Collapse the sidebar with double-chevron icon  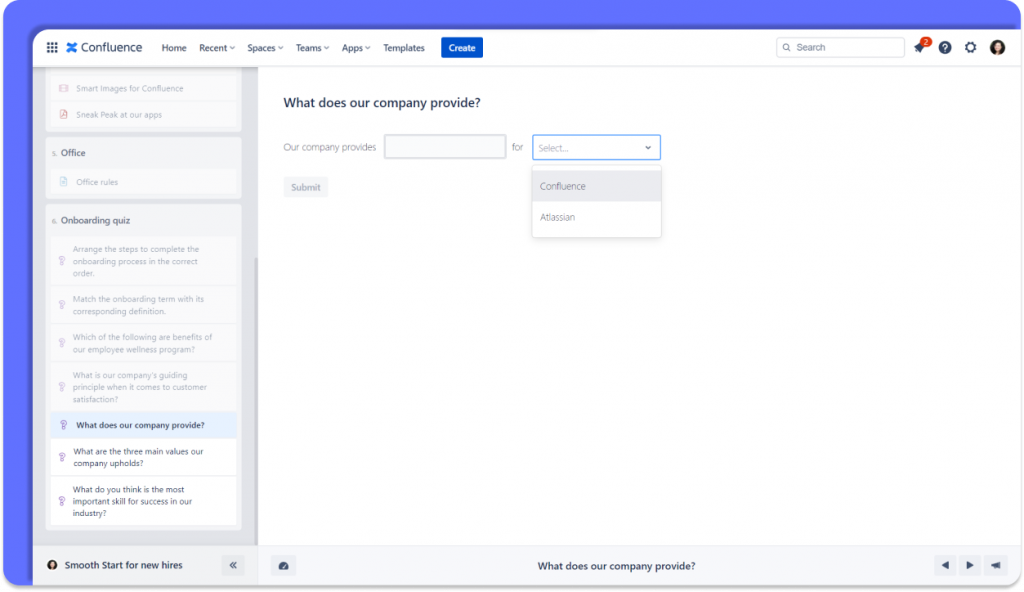click(x=233, y=565)
